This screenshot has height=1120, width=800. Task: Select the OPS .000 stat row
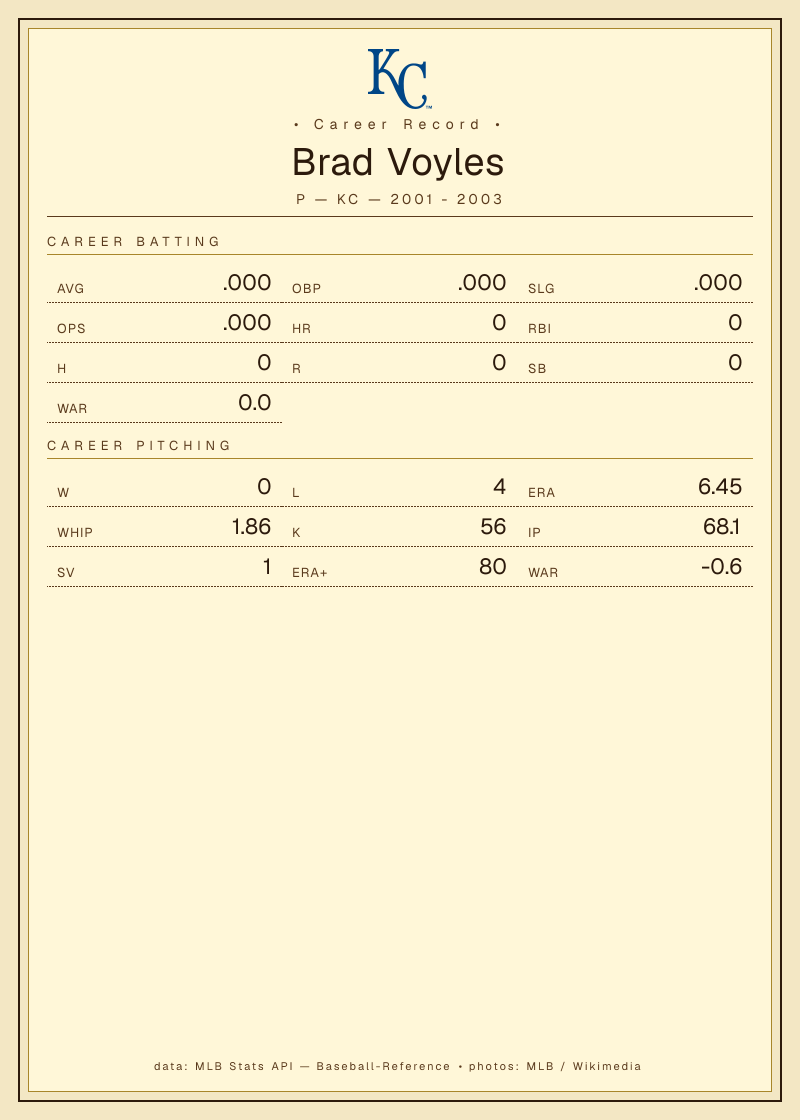[x=164, y=323]
